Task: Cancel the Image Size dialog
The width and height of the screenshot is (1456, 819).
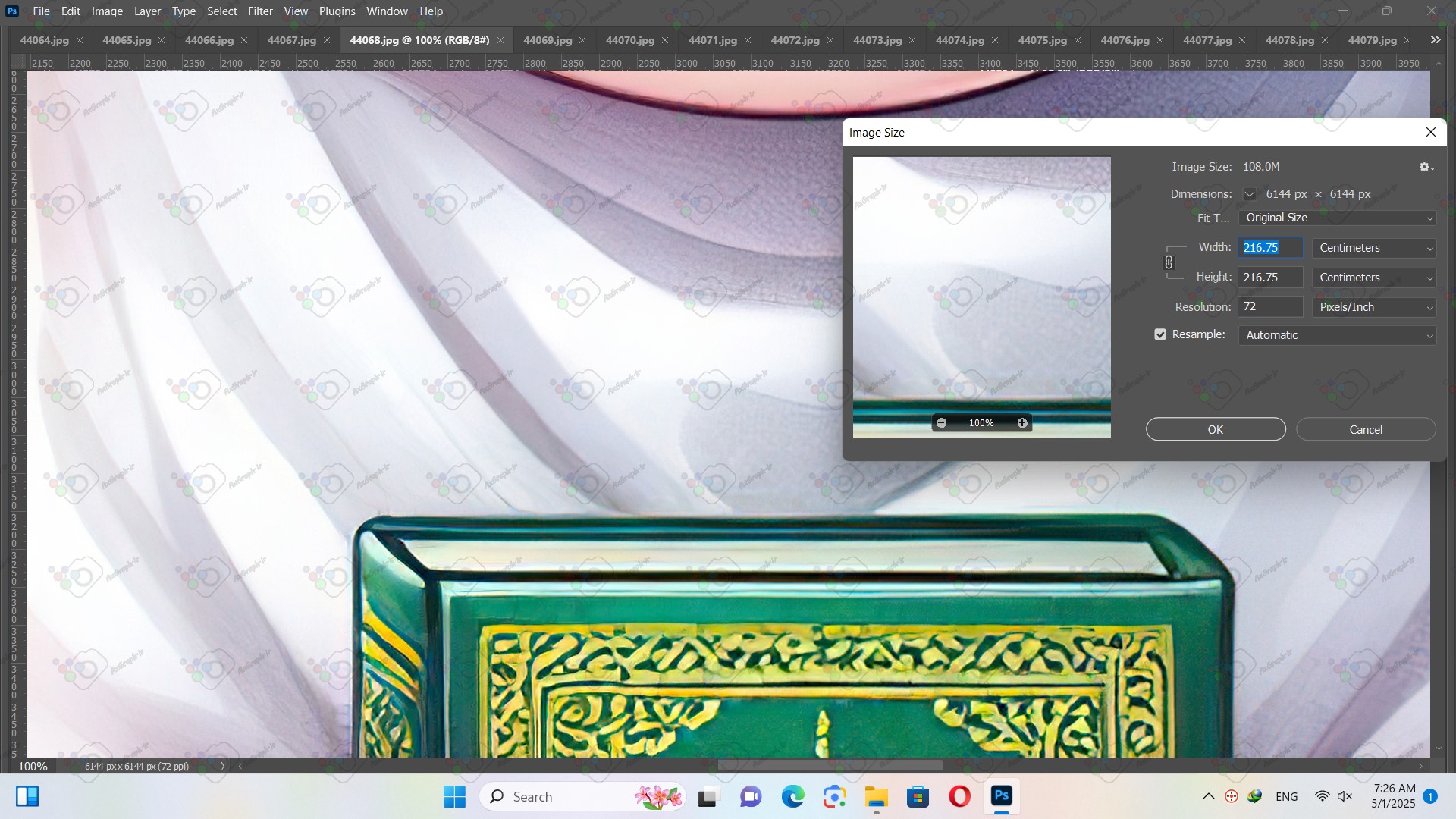Action: click(x=1365, y=429)
